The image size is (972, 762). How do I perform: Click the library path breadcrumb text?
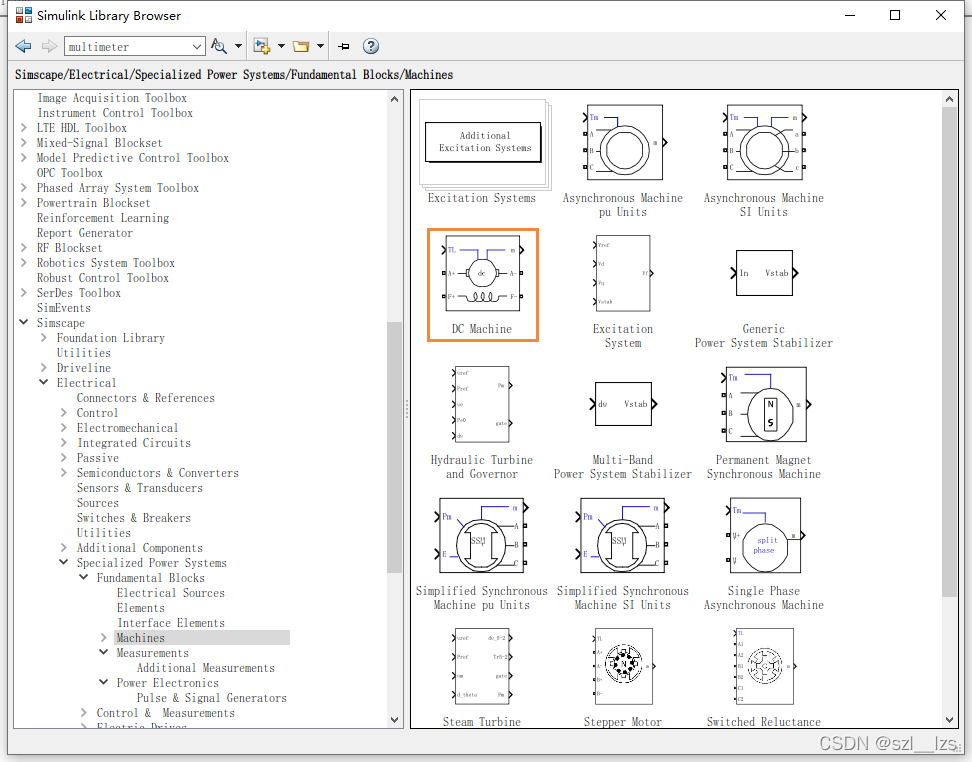234,75
